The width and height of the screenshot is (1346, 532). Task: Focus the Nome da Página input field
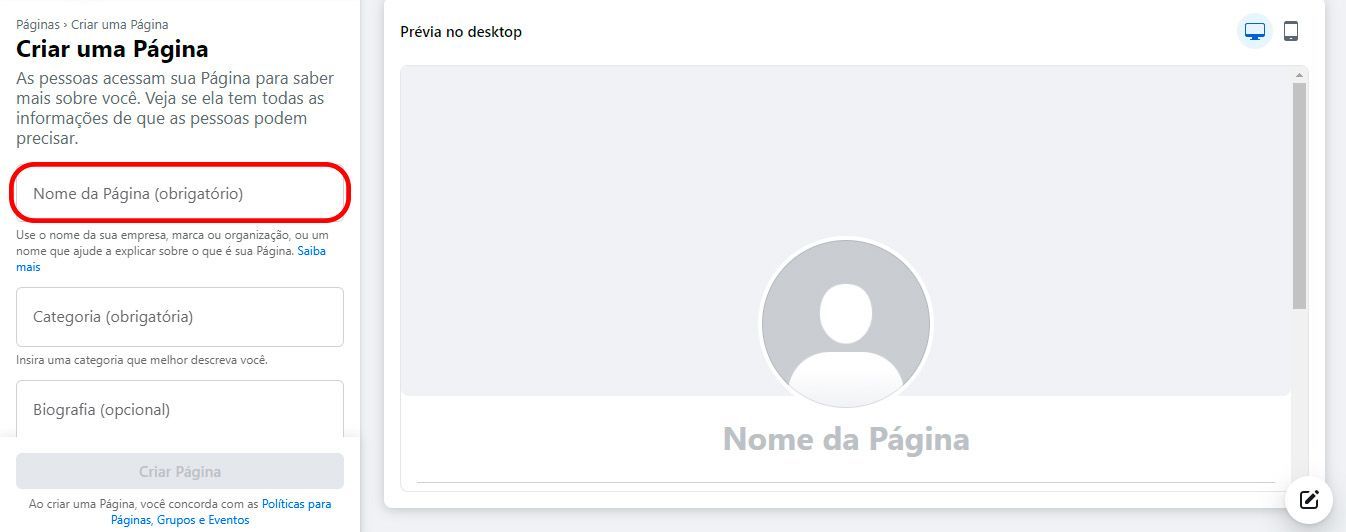pos(180,193)
